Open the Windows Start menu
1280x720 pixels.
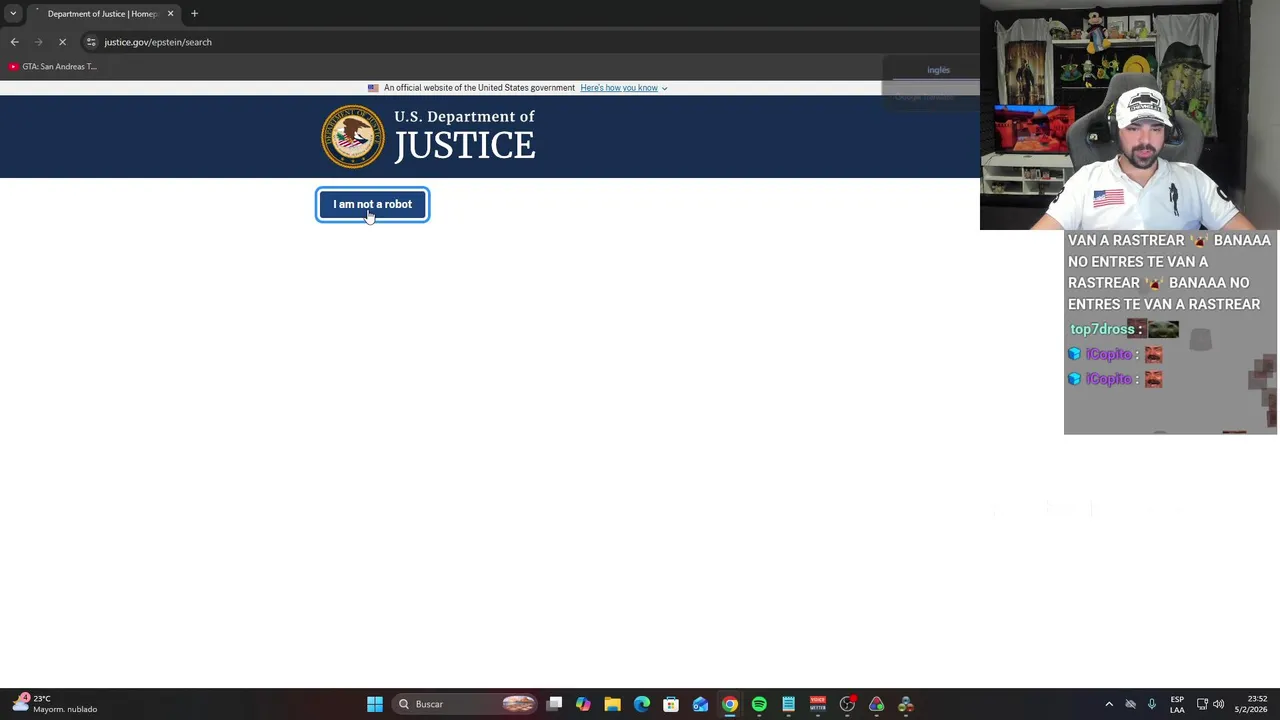(x=375, y=704)
